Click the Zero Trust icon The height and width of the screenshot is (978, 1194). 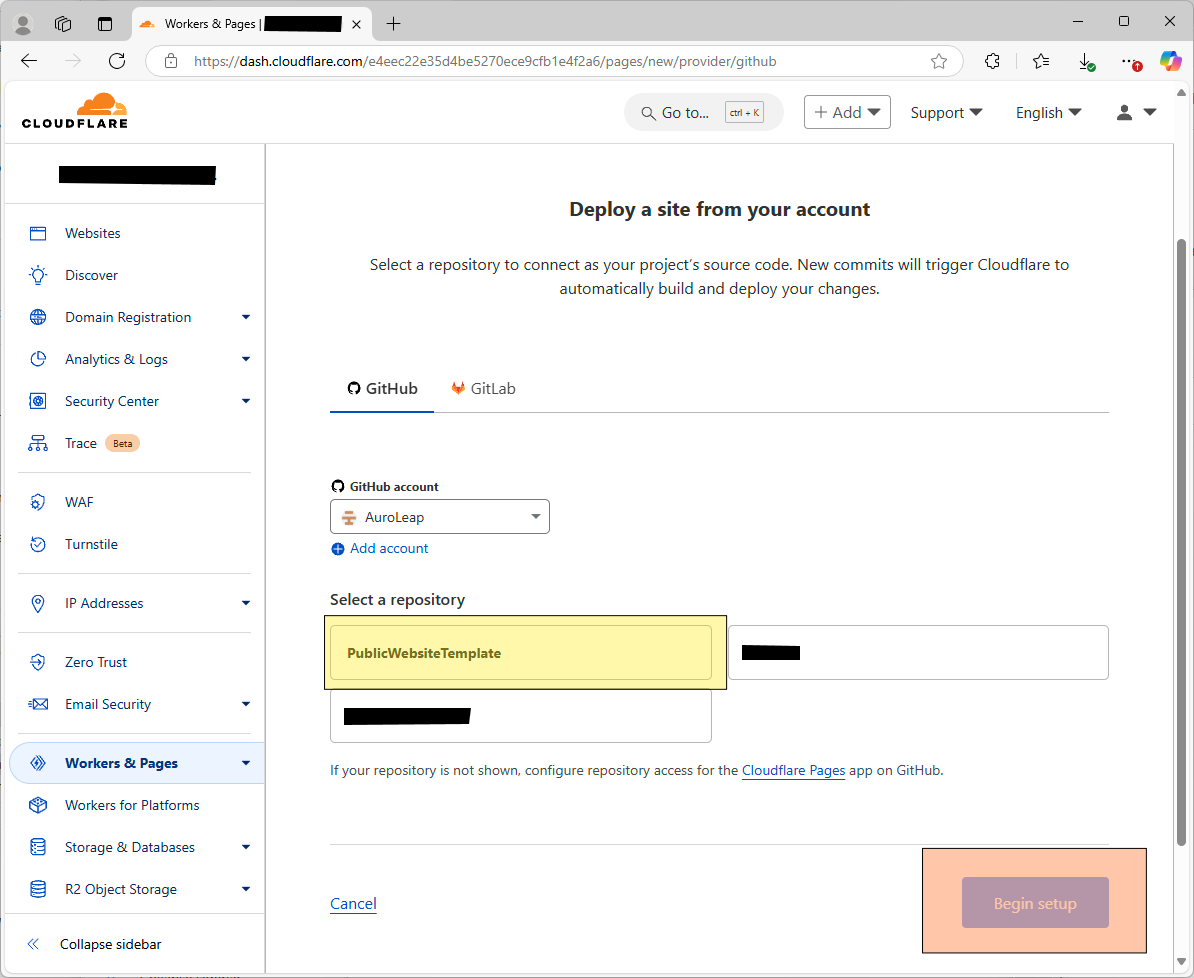click(x=38, y=662)
